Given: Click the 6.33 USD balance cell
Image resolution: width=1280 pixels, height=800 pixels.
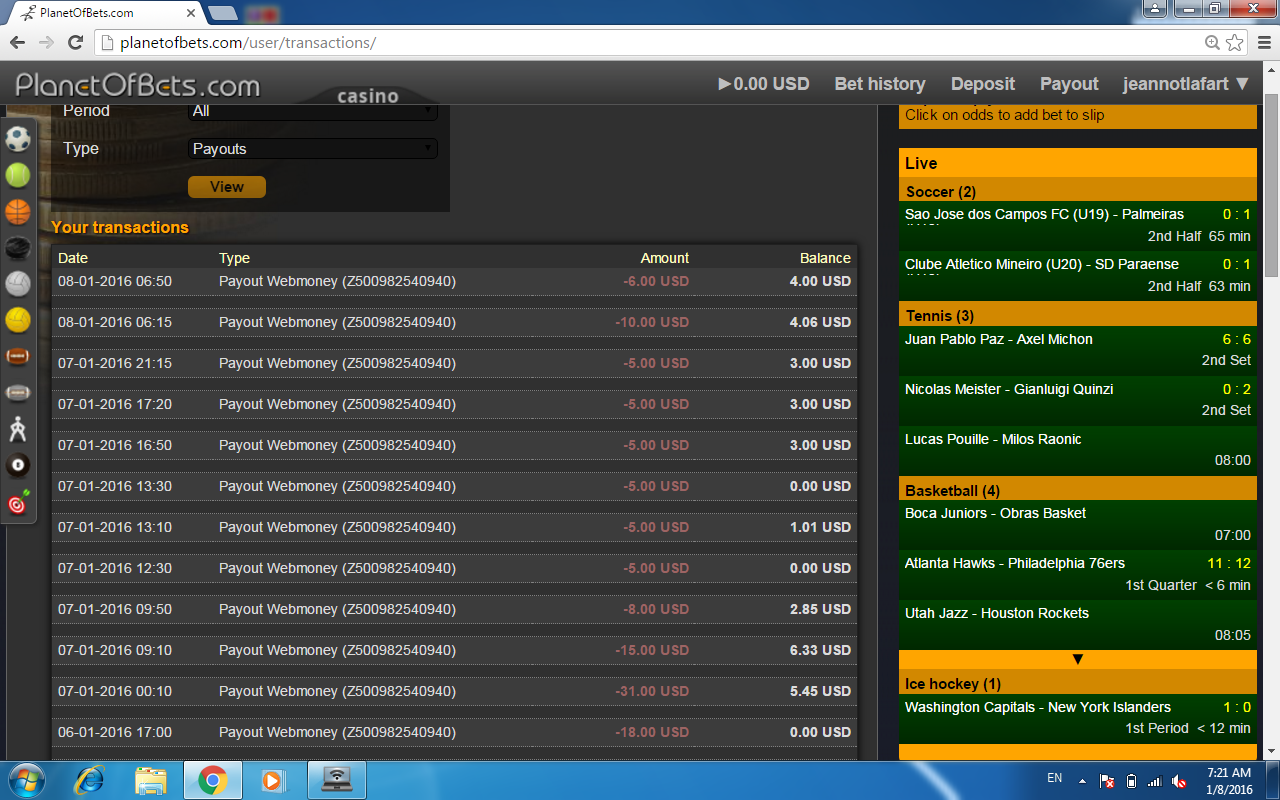Looking at the screenshot, I should 820,650.
